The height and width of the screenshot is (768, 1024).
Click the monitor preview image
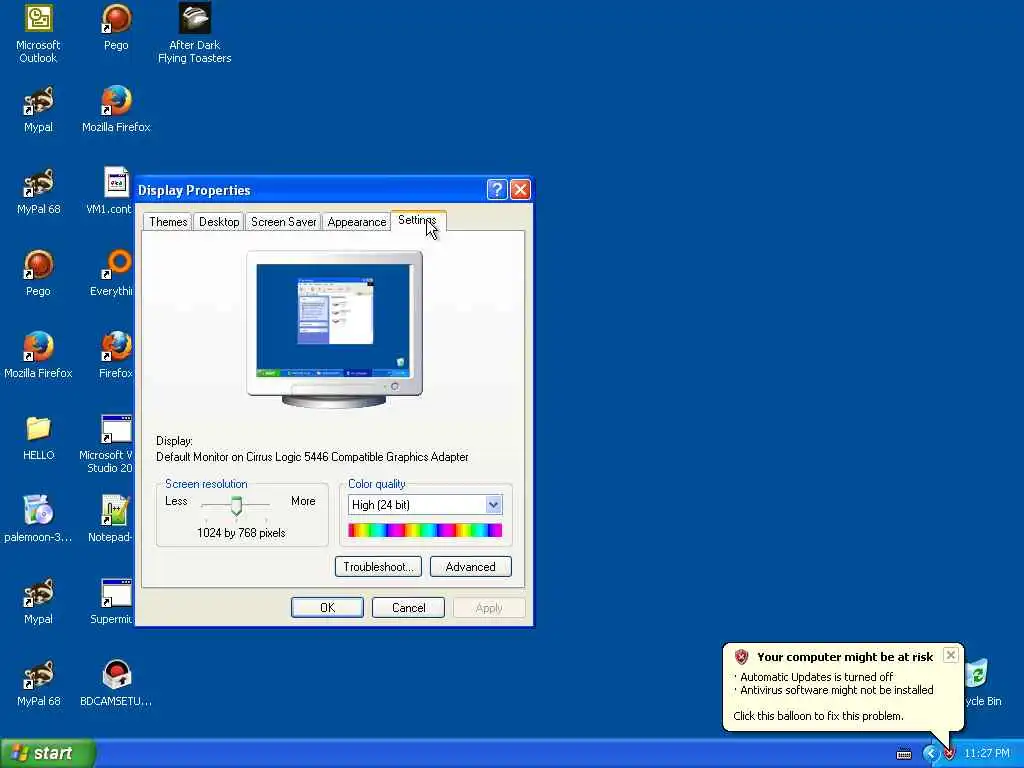click(x=334, y=330)
